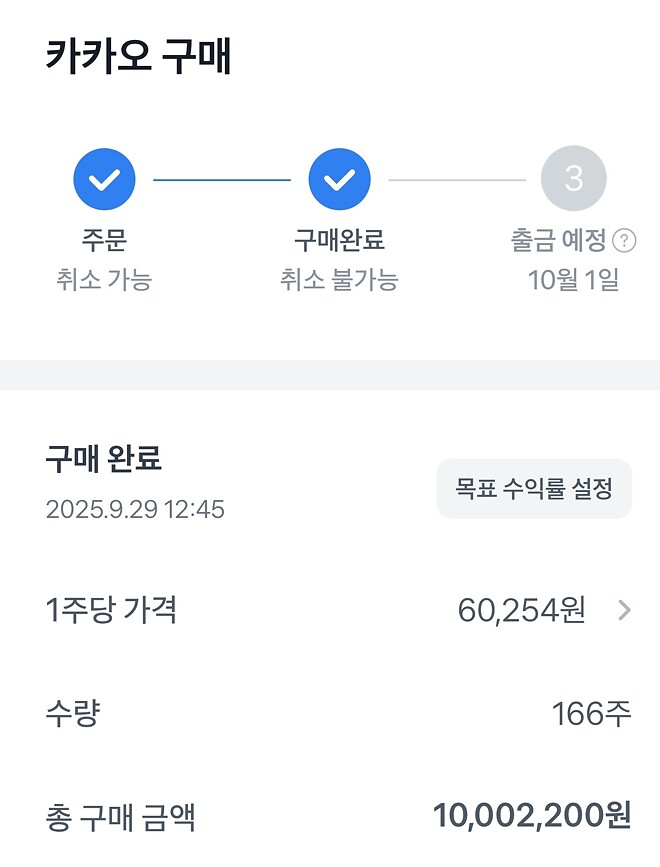This screenshot has width=660, height=867.
Task: Click the progress line between 주문 and 구매완료
Action: (222, 178)
